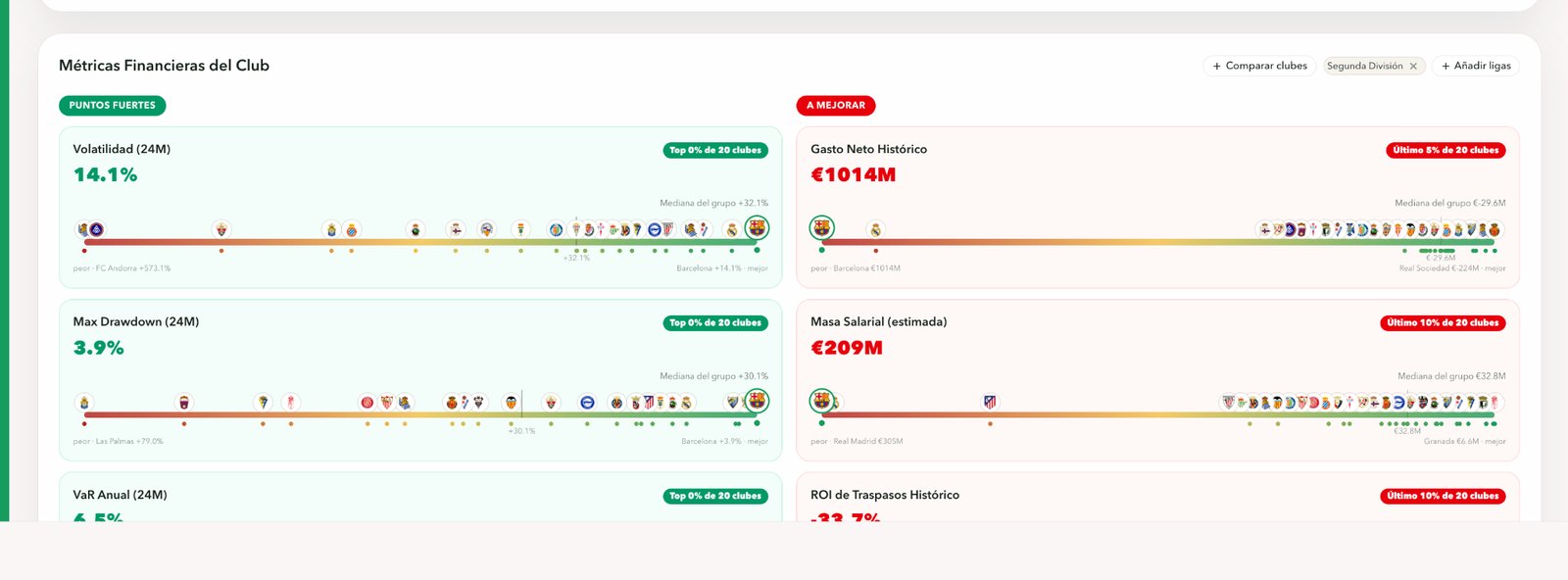
Task: Click the Añadir ligas button
Action: click(x=1476, y=66)
